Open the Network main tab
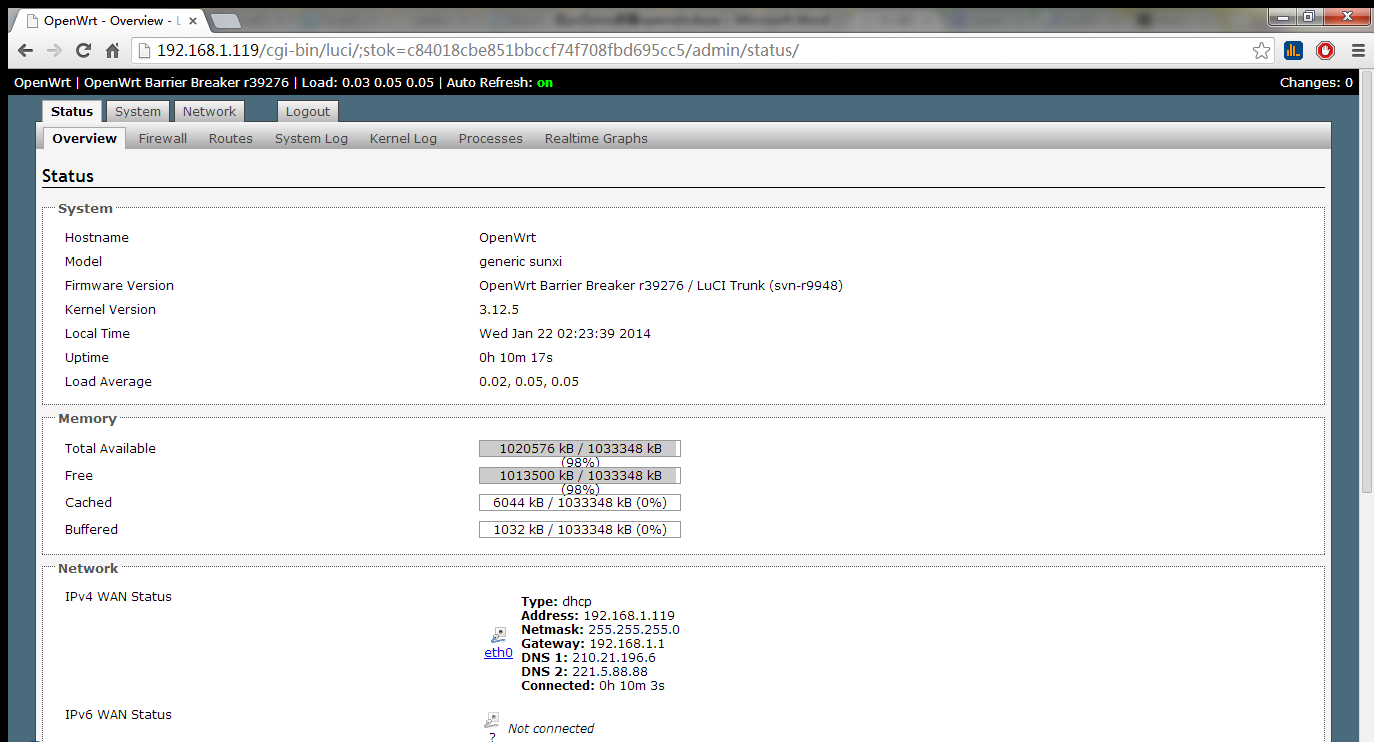Screen dimensions: 1374x742 [209, 112]
